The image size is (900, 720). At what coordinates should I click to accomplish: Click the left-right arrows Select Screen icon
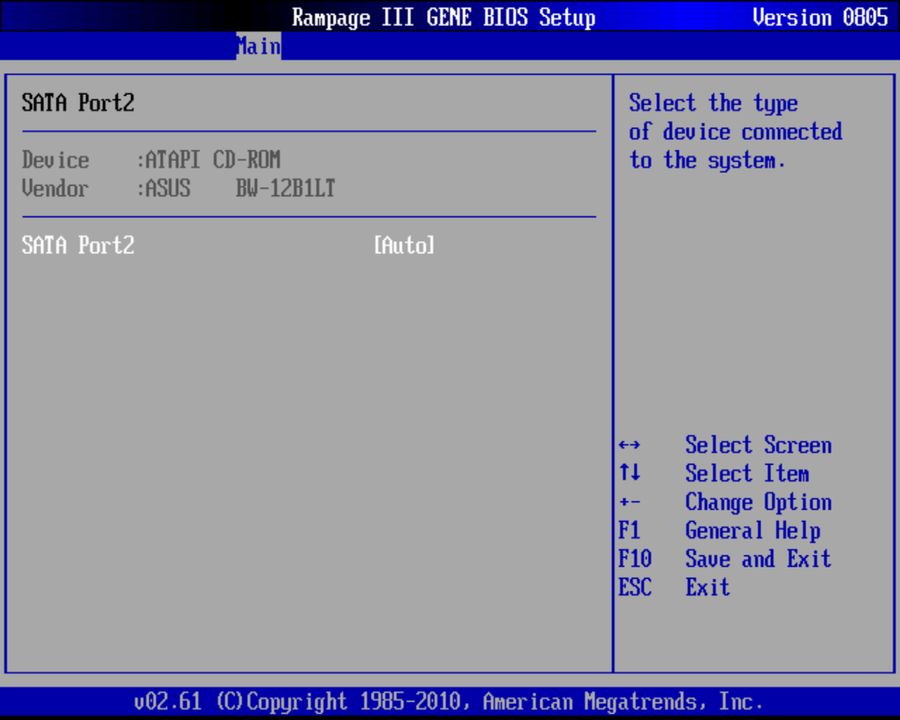tap(630, 445)
